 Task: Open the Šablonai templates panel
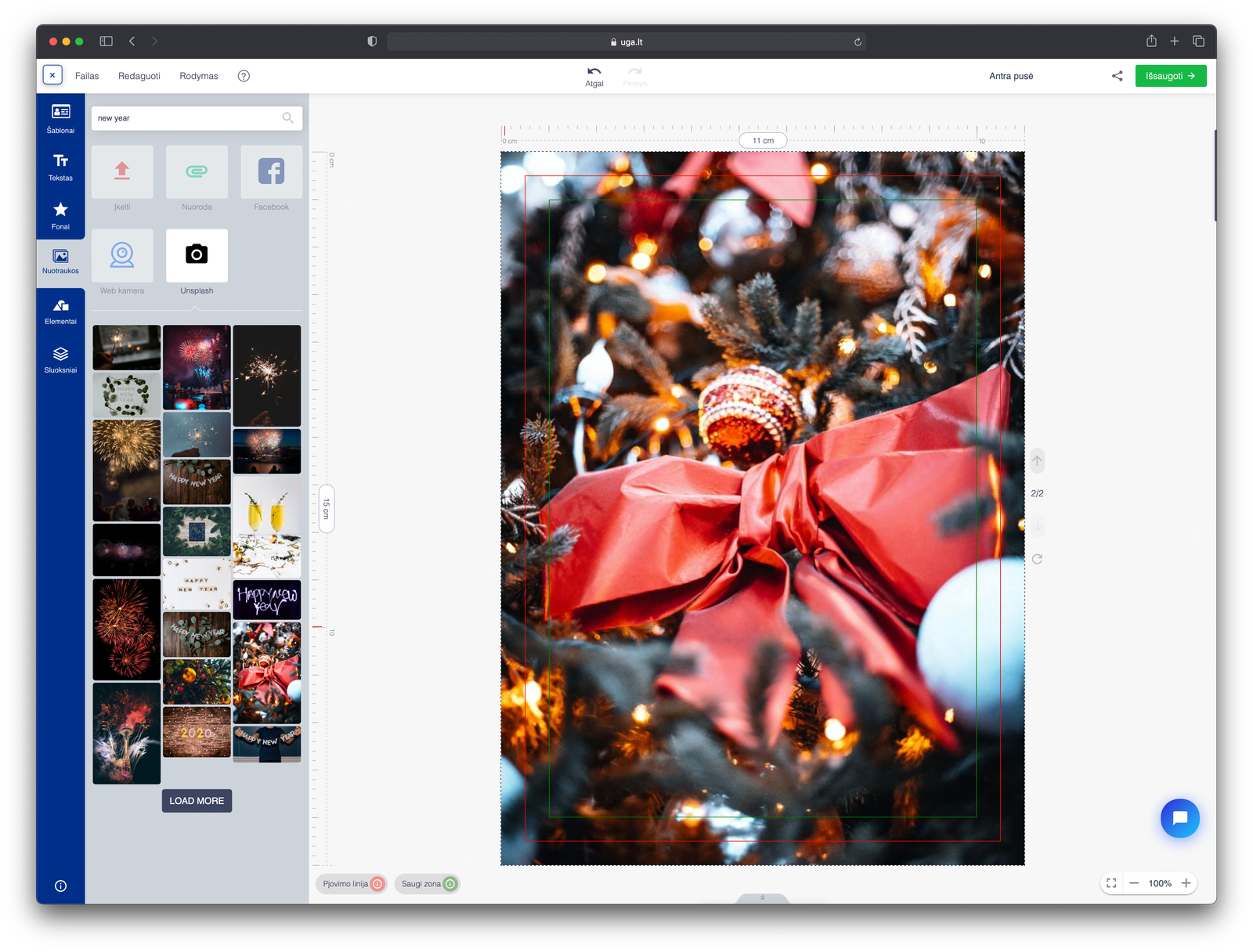(60, 118)
